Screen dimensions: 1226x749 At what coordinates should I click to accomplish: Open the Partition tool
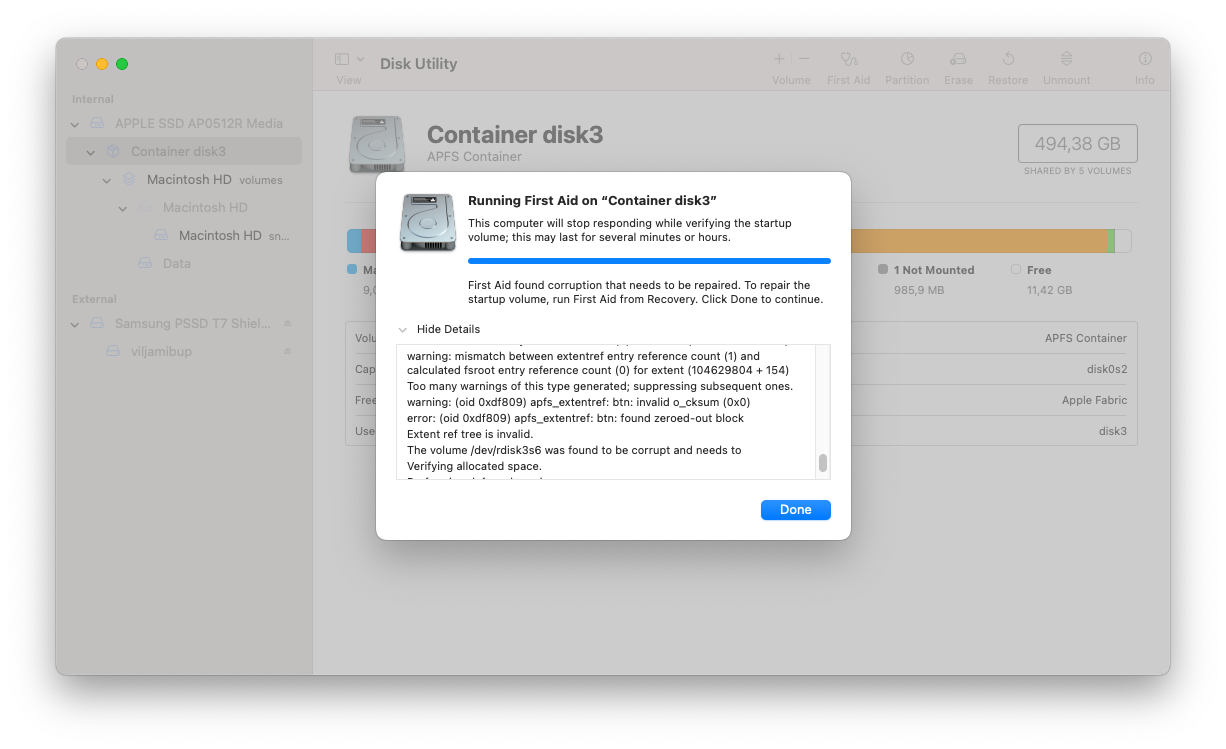907,59
